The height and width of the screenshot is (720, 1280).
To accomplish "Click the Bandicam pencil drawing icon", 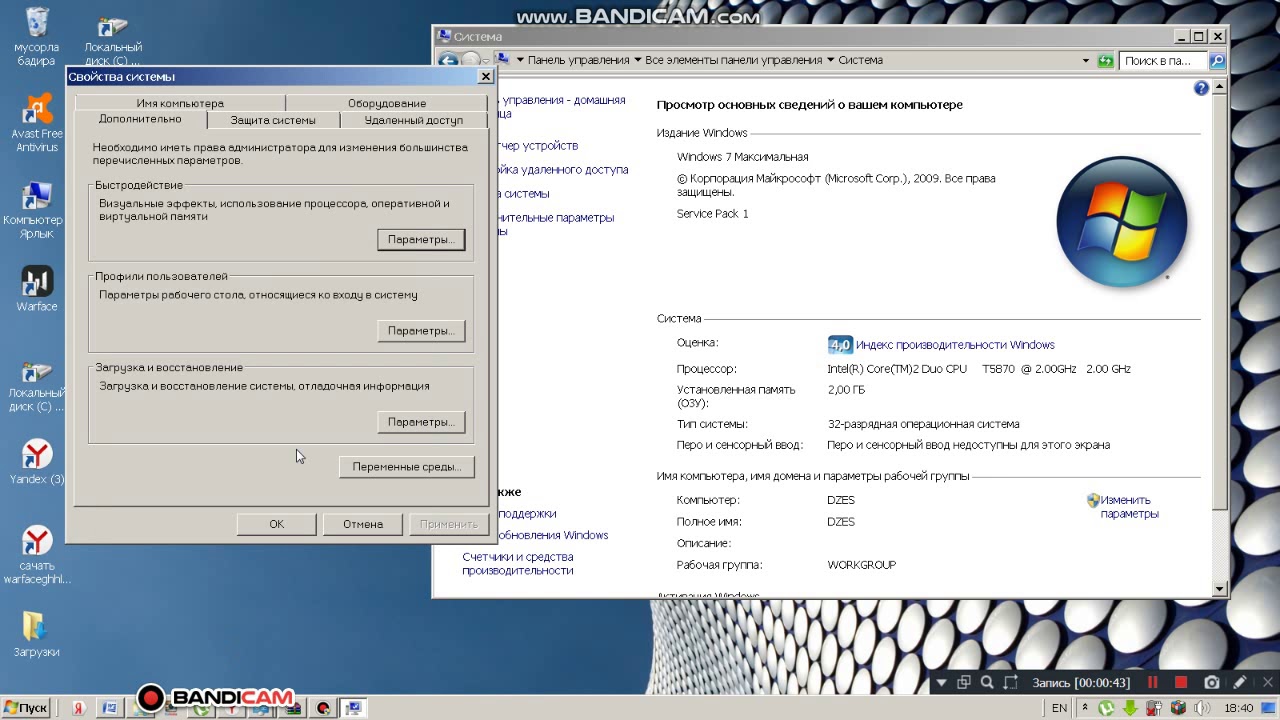I will click(x=1240, y=682).
